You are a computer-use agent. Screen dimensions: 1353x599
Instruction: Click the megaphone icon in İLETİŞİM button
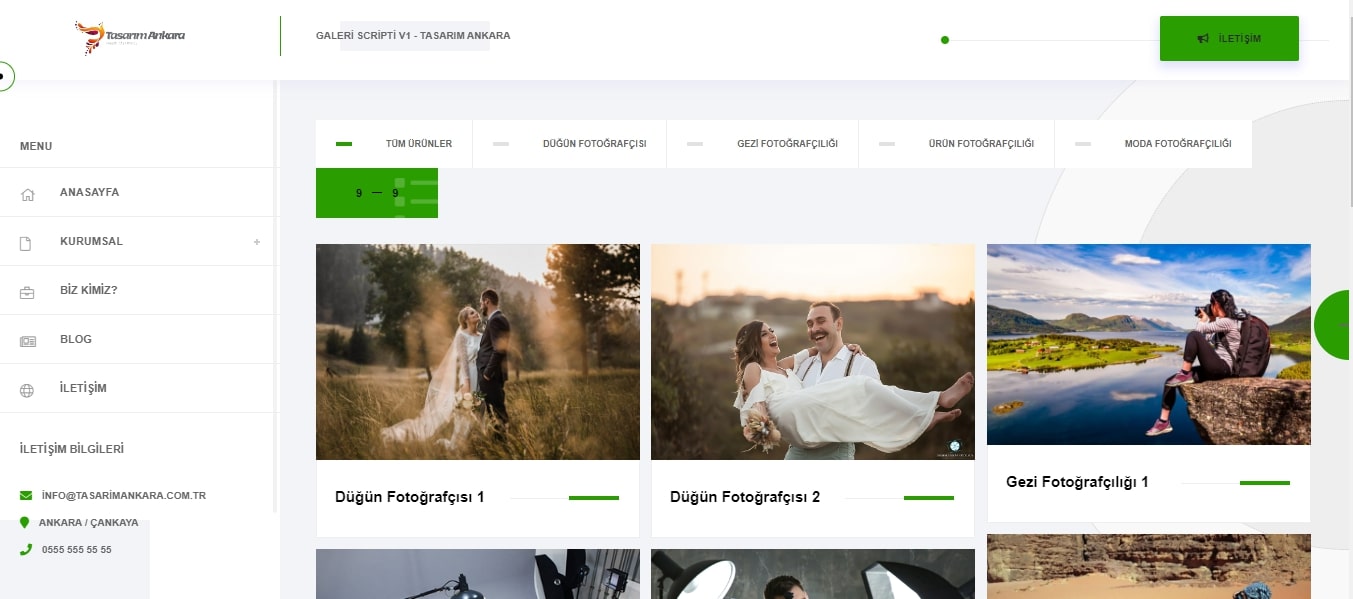coord(1203,39)
